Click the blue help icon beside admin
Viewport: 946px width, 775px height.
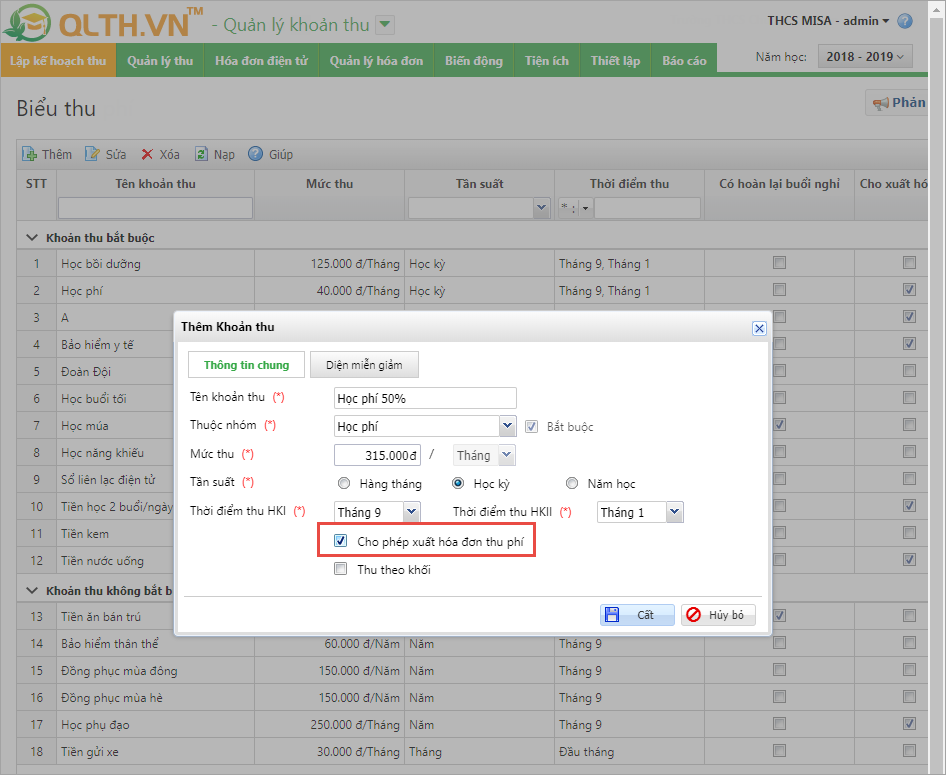point(904,21)
